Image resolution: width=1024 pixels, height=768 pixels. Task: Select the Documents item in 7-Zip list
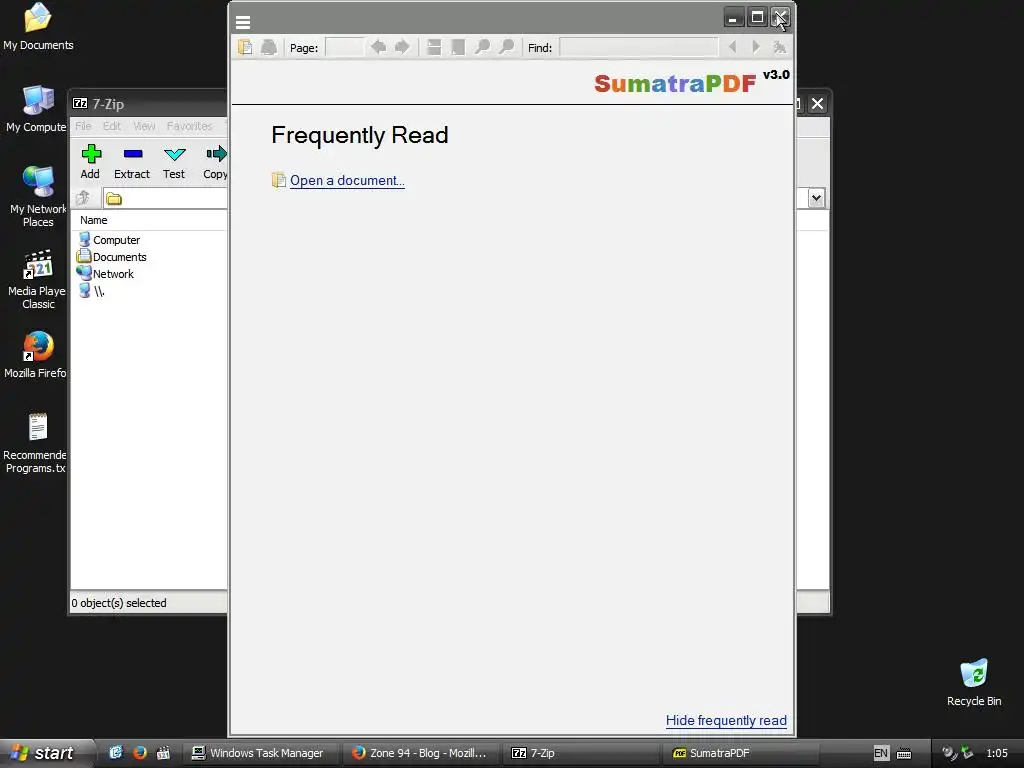pos(112,257)
